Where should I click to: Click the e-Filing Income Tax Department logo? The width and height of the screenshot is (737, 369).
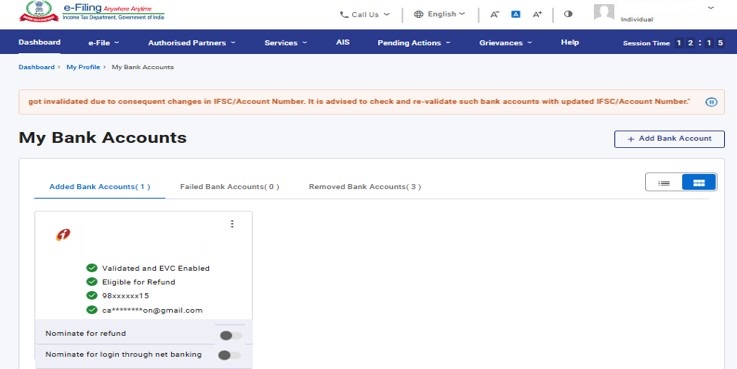[x=92, y=12]
